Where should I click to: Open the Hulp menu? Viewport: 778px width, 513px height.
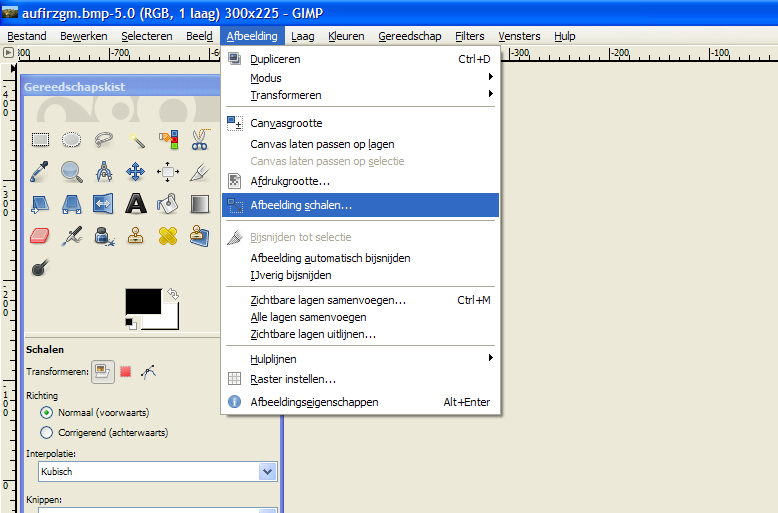click(x=565, y=36)
